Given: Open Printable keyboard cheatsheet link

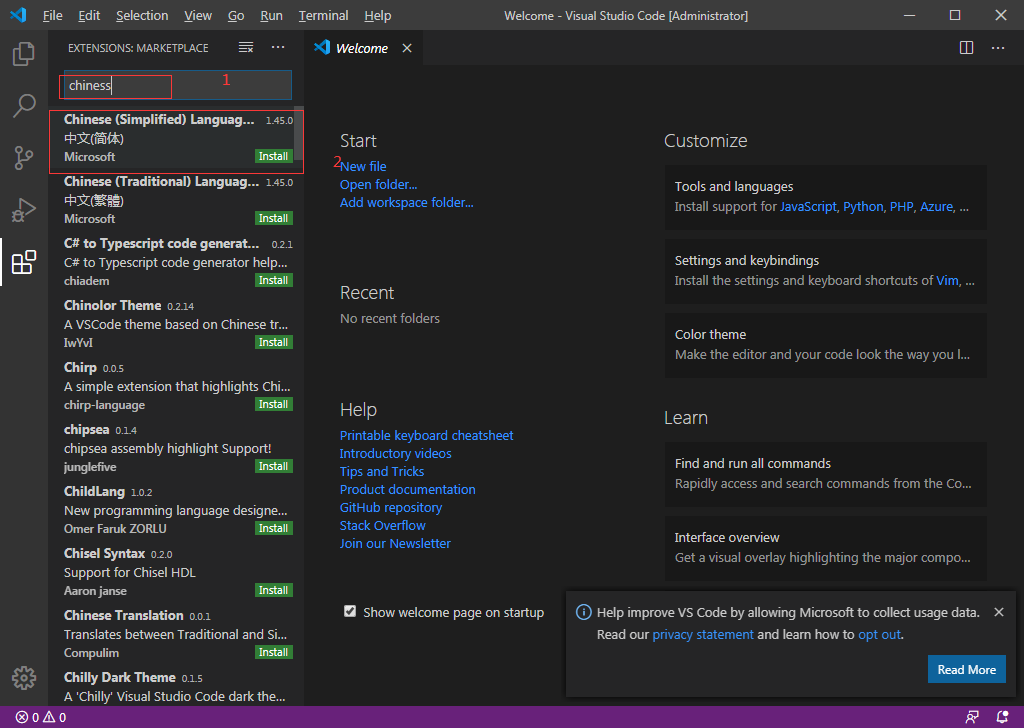Looking at the screenshot, I should (x=426, y=435).
